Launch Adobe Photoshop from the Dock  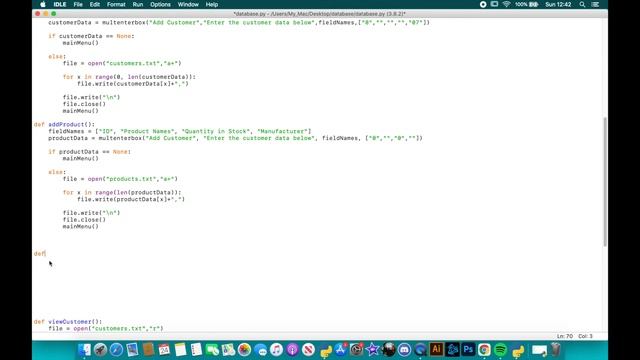[x=468, y=349]
